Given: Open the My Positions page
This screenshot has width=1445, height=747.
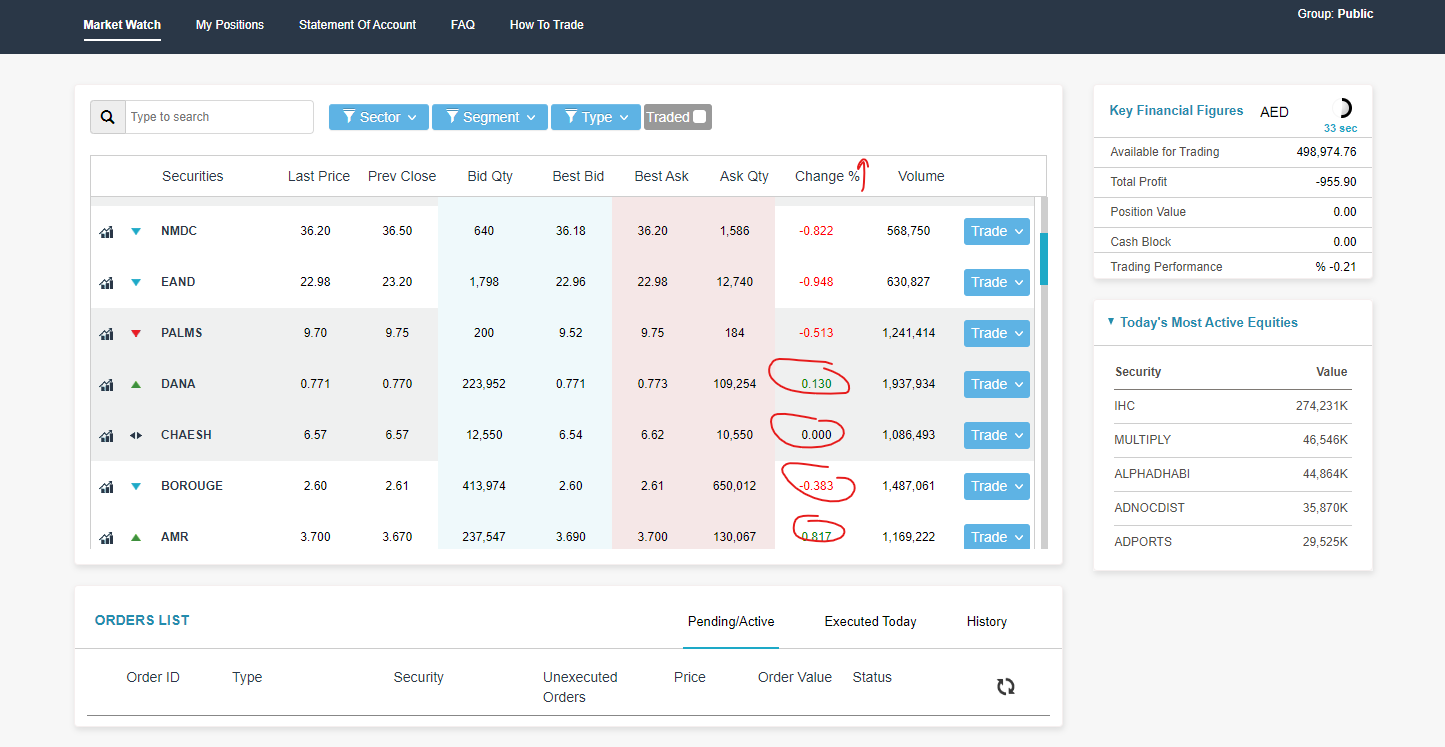Looking at the screenshot, I should 229,24.
